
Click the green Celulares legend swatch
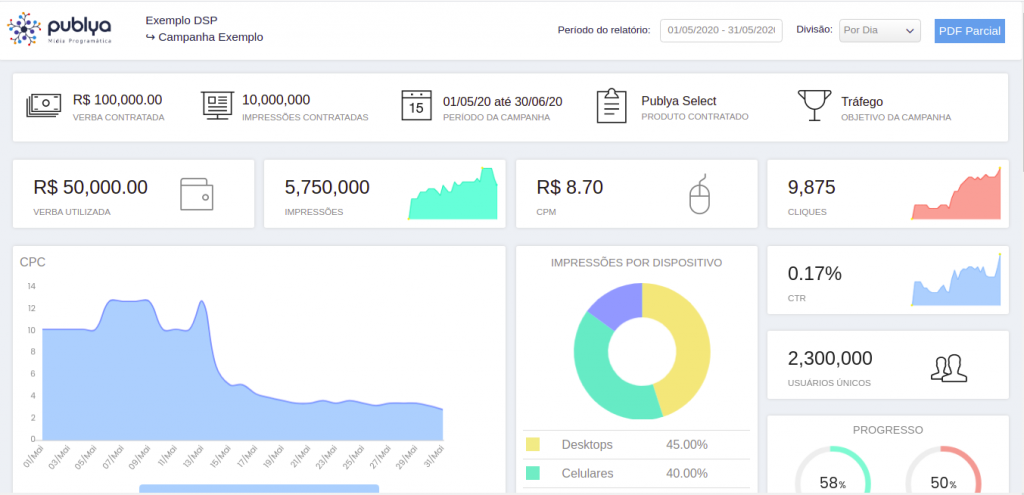pyautogui.click(x=533, y=473)
